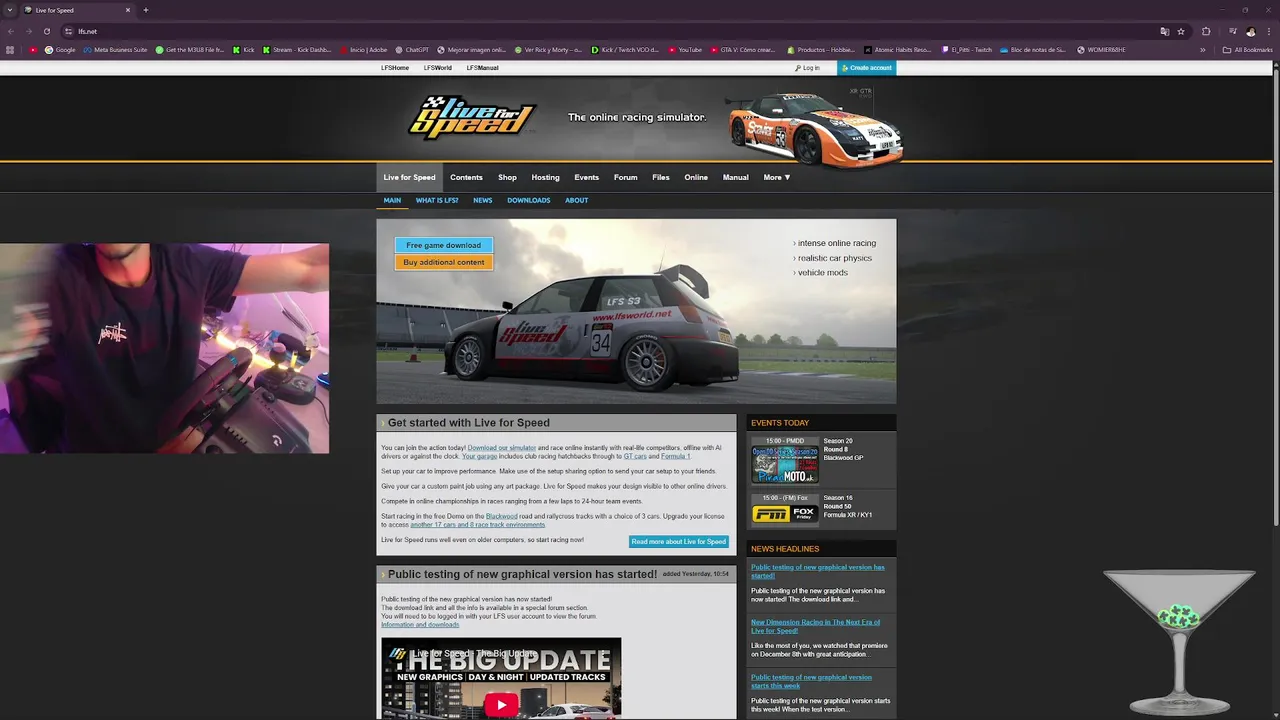Open the LFSWorld top link
The height and width of the screenshot is (720, 1280).
pyautogui.click(x=437, y=68)
